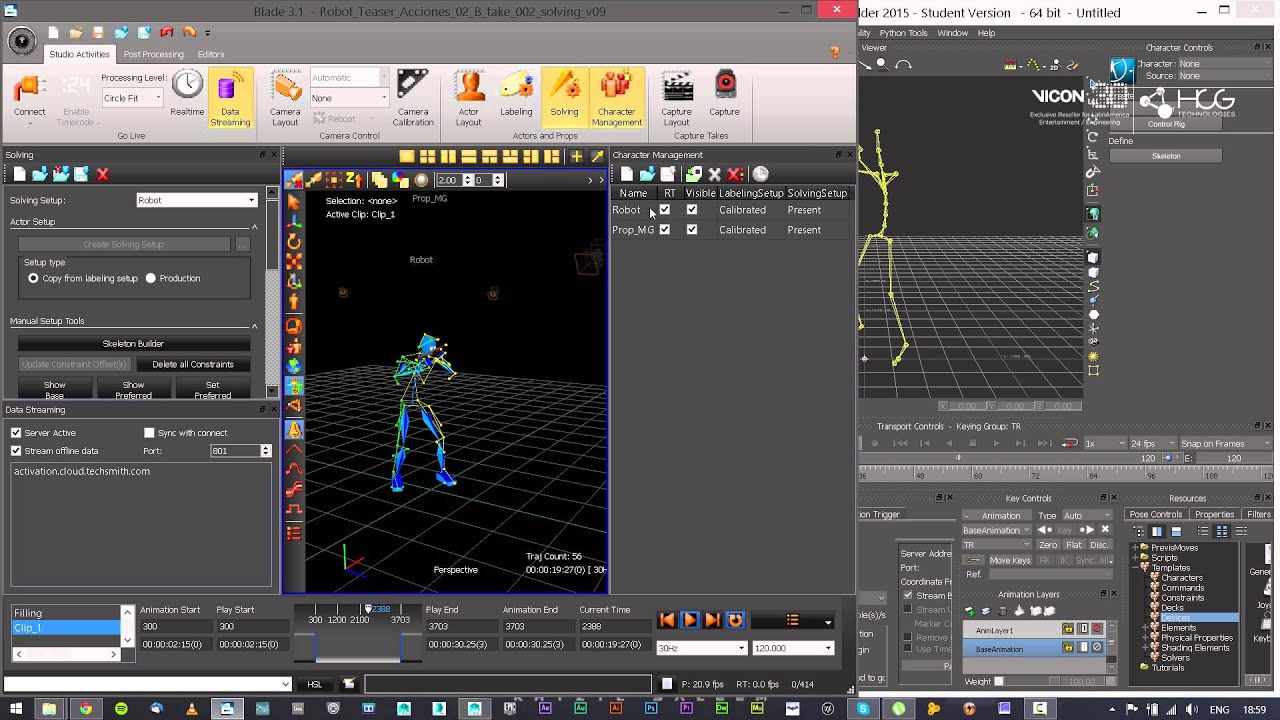Click the add viewport plus icon
1280x720 pixels.
click(x=576, y=156)
